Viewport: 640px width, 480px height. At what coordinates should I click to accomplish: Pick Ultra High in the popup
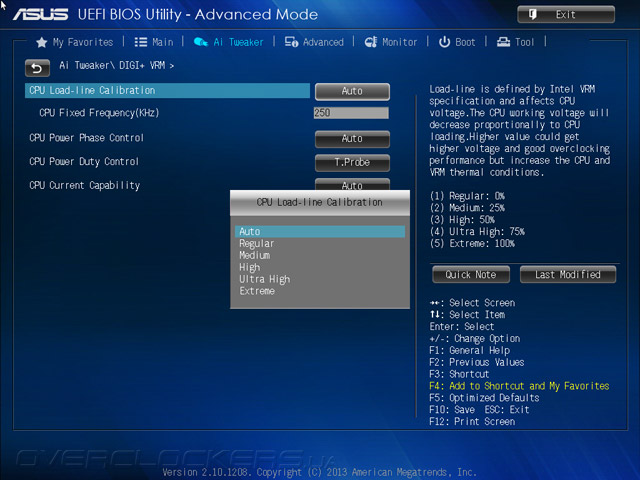(x=264, y=279)
